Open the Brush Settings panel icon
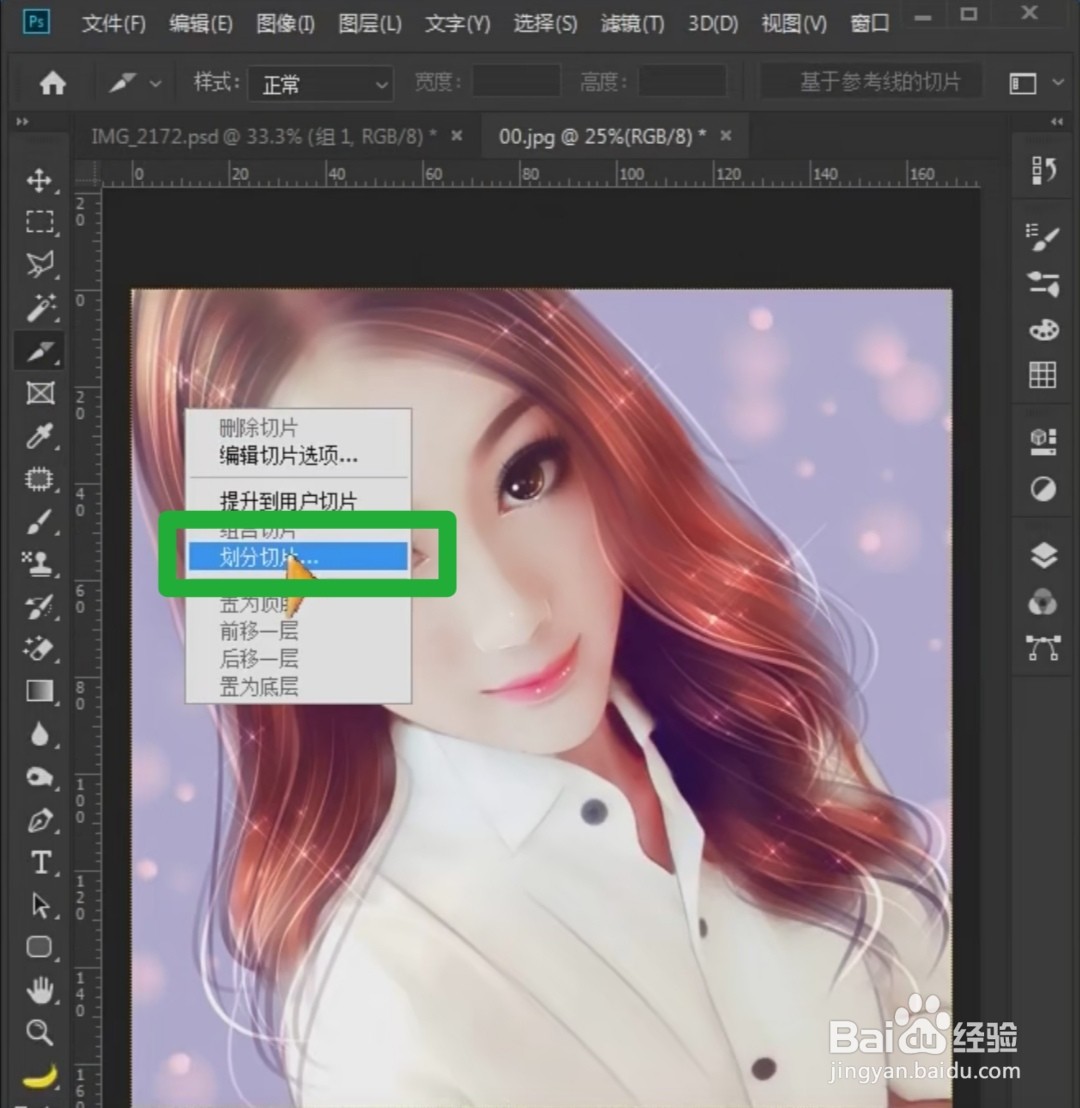The height and width of the screenshot is (1108, 1080). click(x=1043, y=238)
